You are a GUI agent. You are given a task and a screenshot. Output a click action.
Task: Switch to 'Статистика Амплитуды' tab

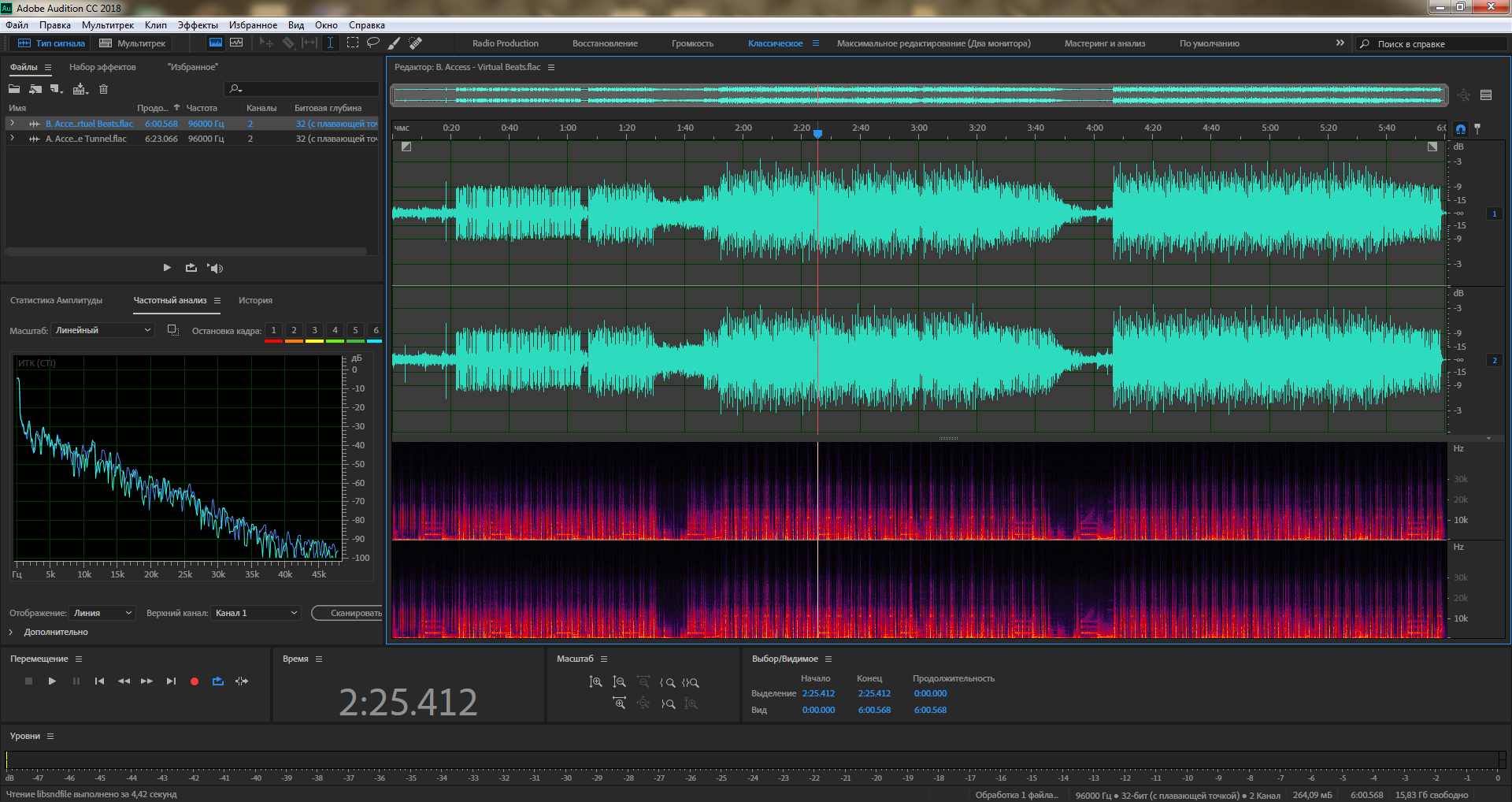(56, 300)
